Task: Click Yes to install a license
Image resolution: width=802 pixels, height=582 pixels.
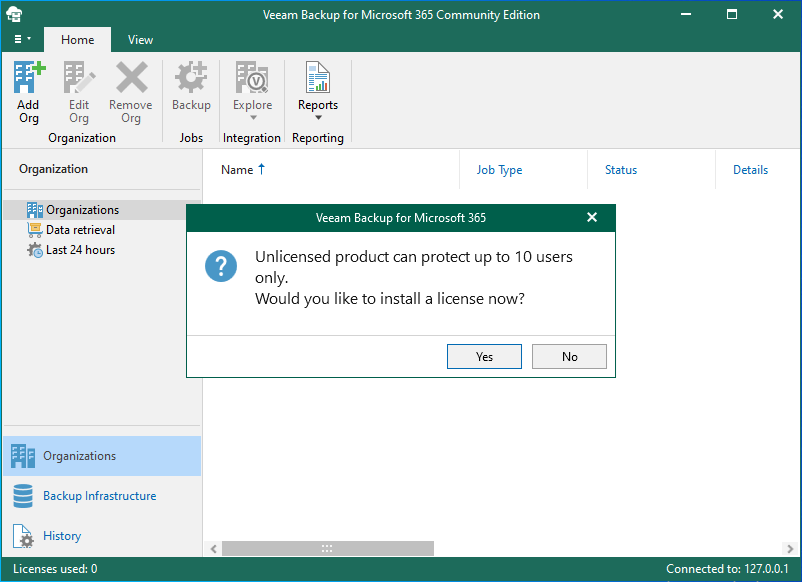Action: (484, 356)
